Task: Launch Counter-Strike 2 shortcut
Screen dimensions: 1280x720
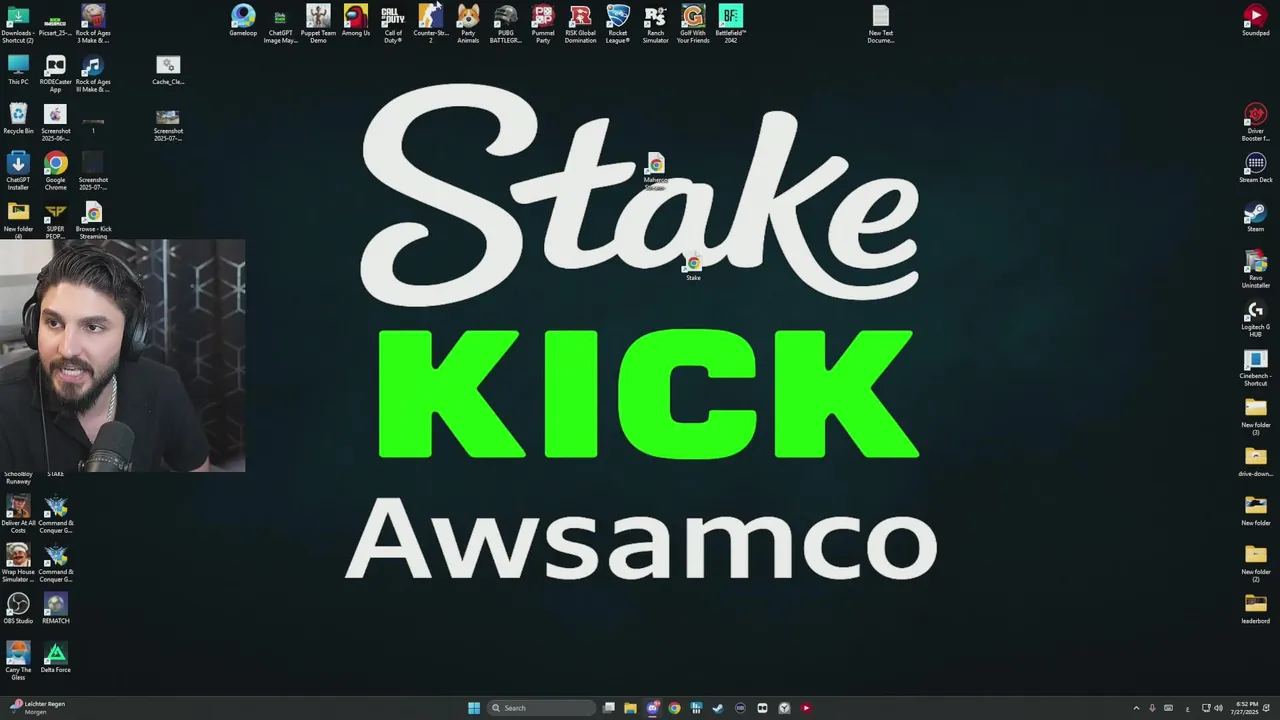Action: coord(430,24)
